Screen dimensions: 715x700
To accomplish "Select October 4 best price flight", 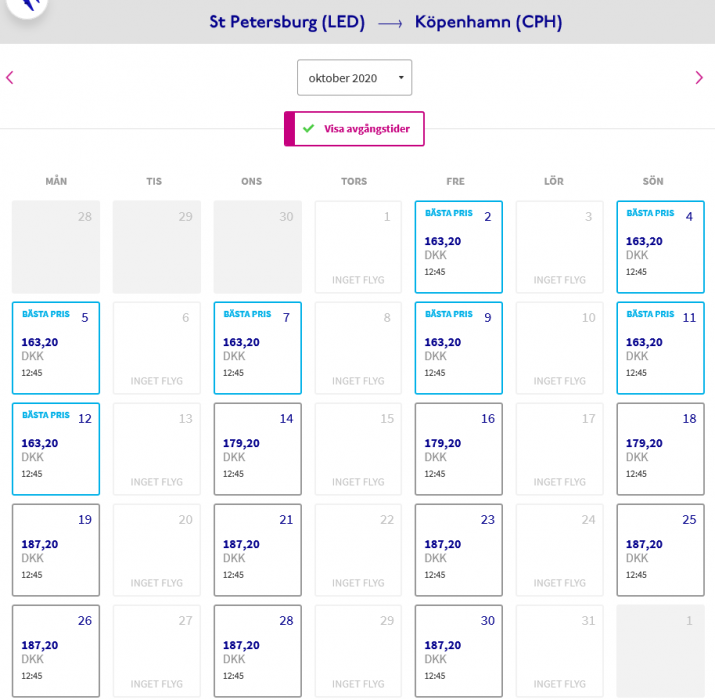I will (660, 247).
